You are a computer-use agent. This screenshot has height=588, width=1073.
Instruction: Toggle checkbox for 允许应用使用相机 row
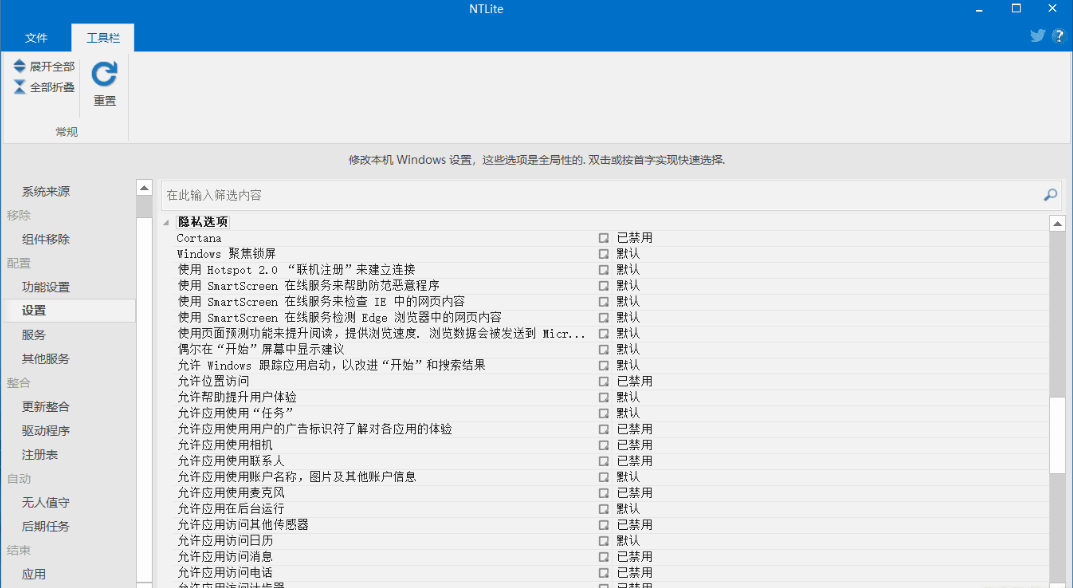[604, 445]
